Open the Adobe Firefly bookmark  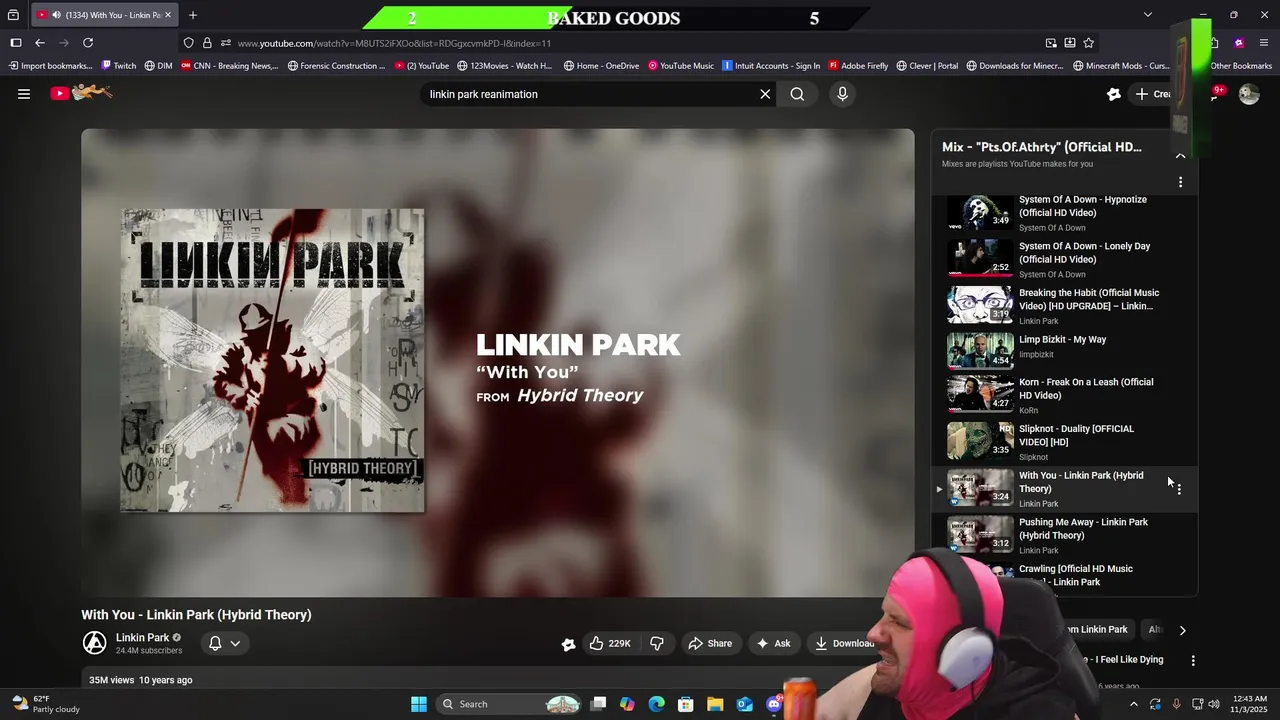point(858,66)
